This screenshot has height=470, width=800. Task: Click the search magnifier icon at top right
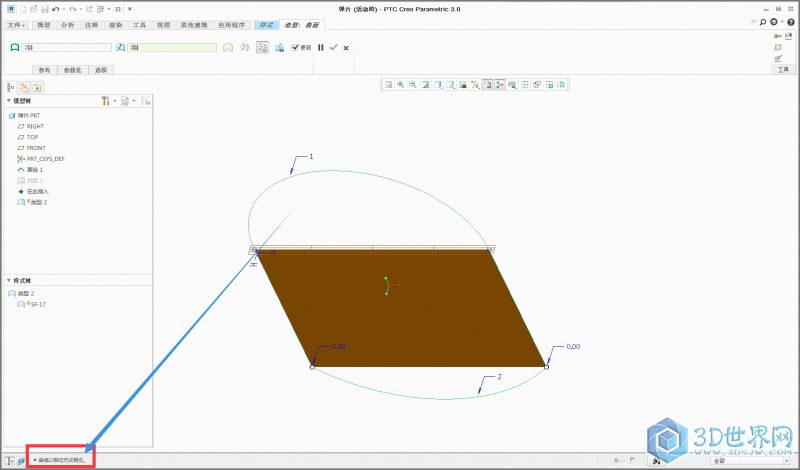(763, 22)
